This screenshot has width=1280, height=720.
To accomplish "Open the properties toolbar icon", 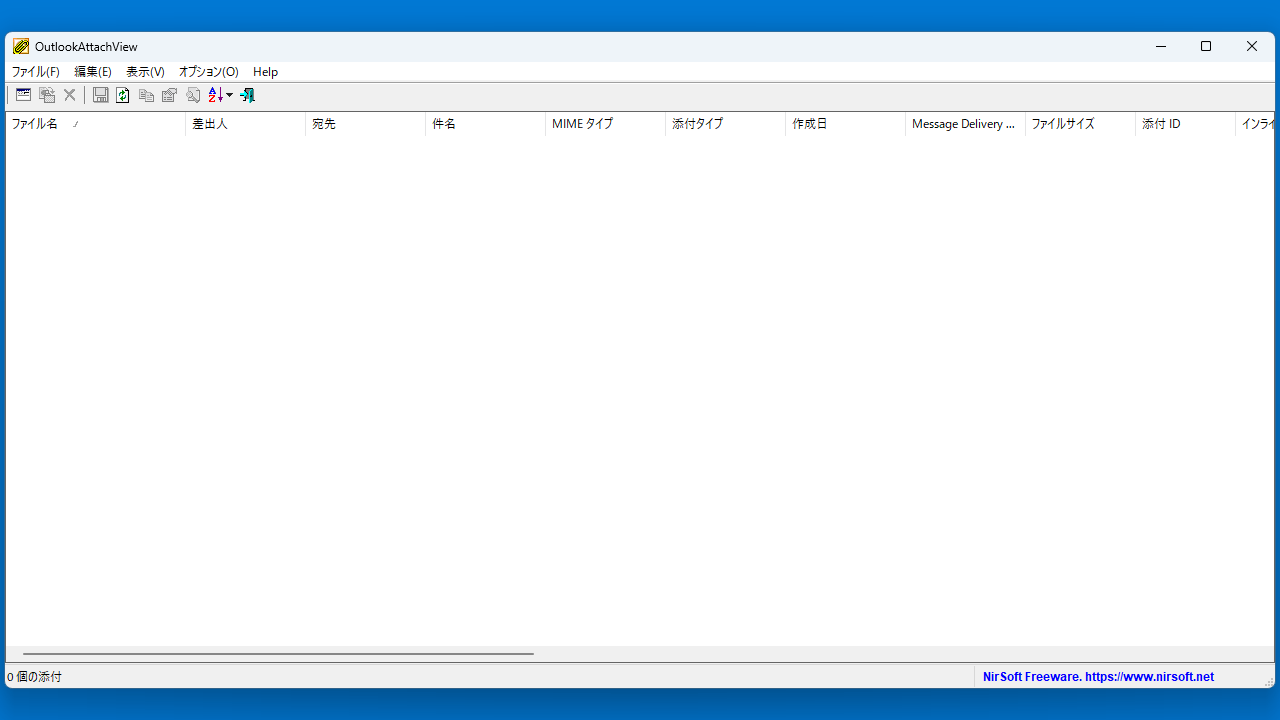I will (169, 95).
